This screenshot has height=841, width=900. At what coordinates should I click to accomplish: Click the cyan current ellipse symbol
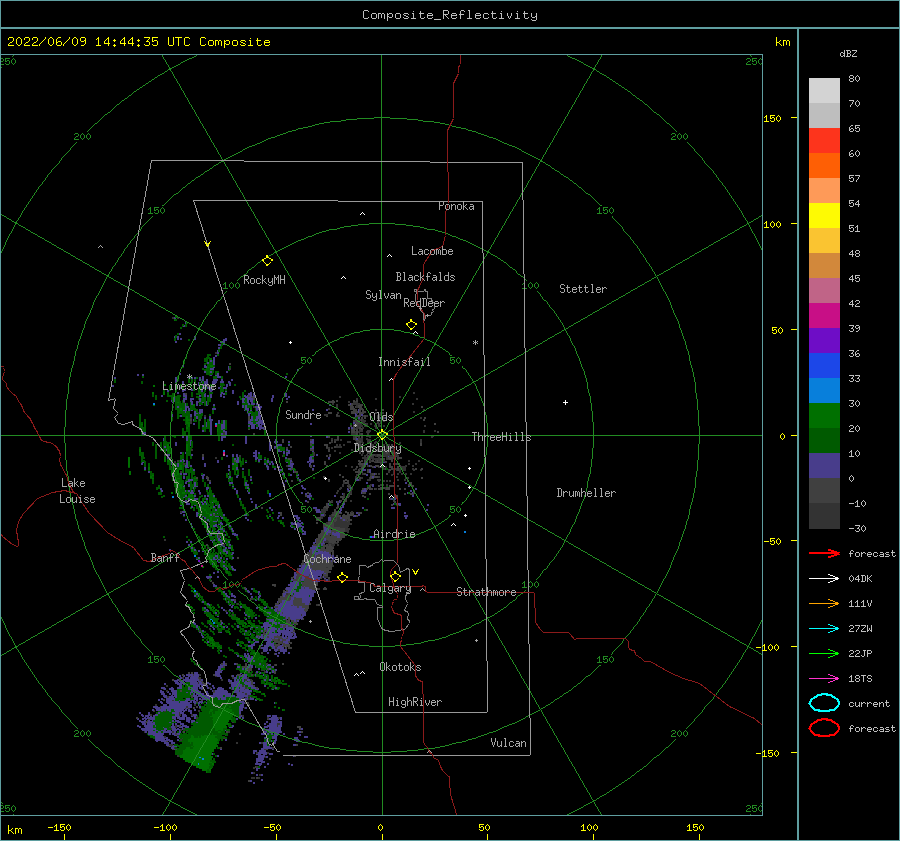coord(824,703)
